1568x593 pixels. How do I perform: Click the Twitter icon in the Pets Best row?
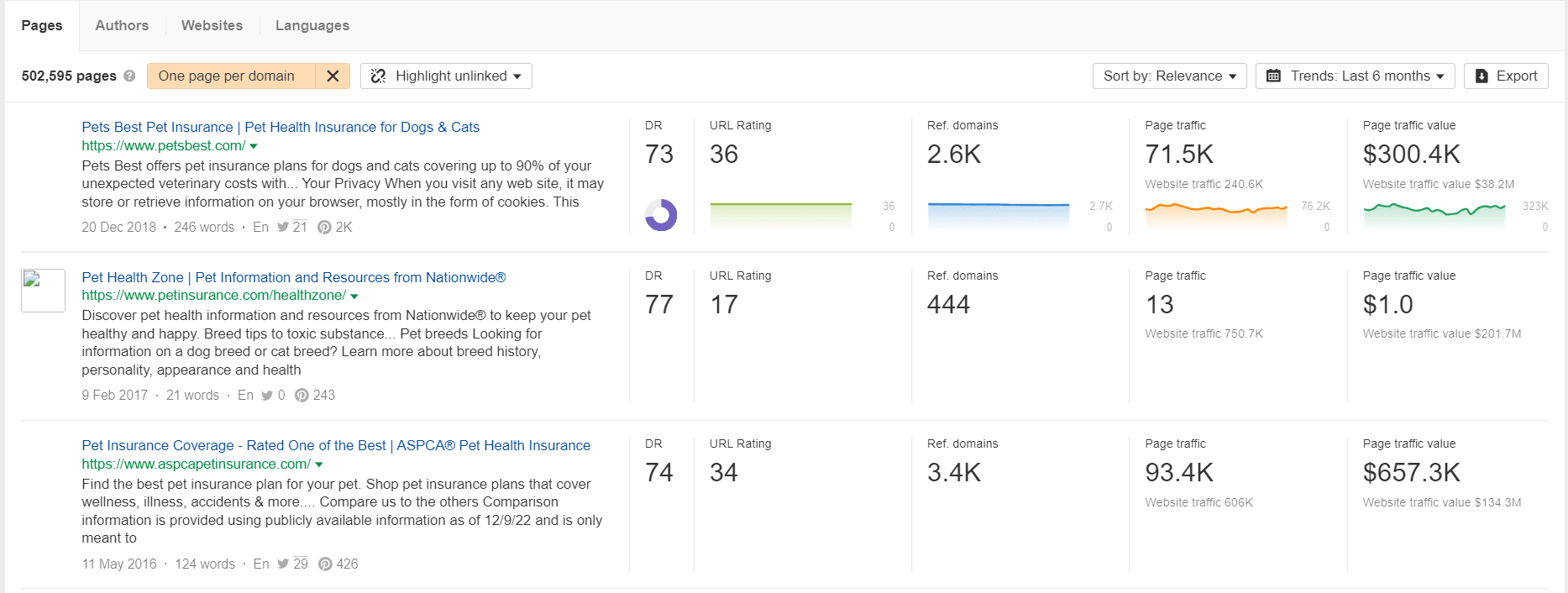283,227
